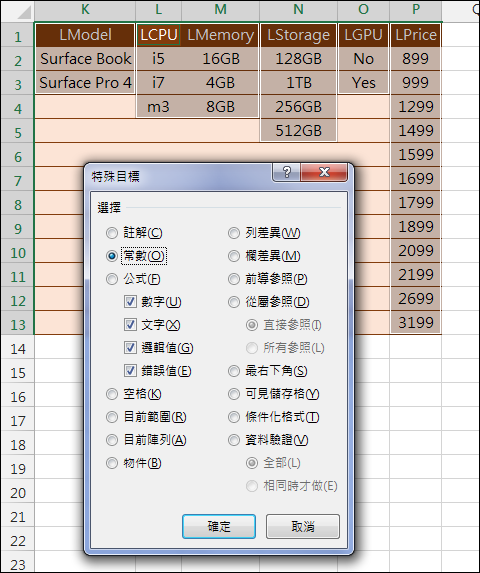The height and width of the screenshot is (573, 480).
Task: Uncheck the 邏輯值(G) checkbox
Action: point(158,348)
